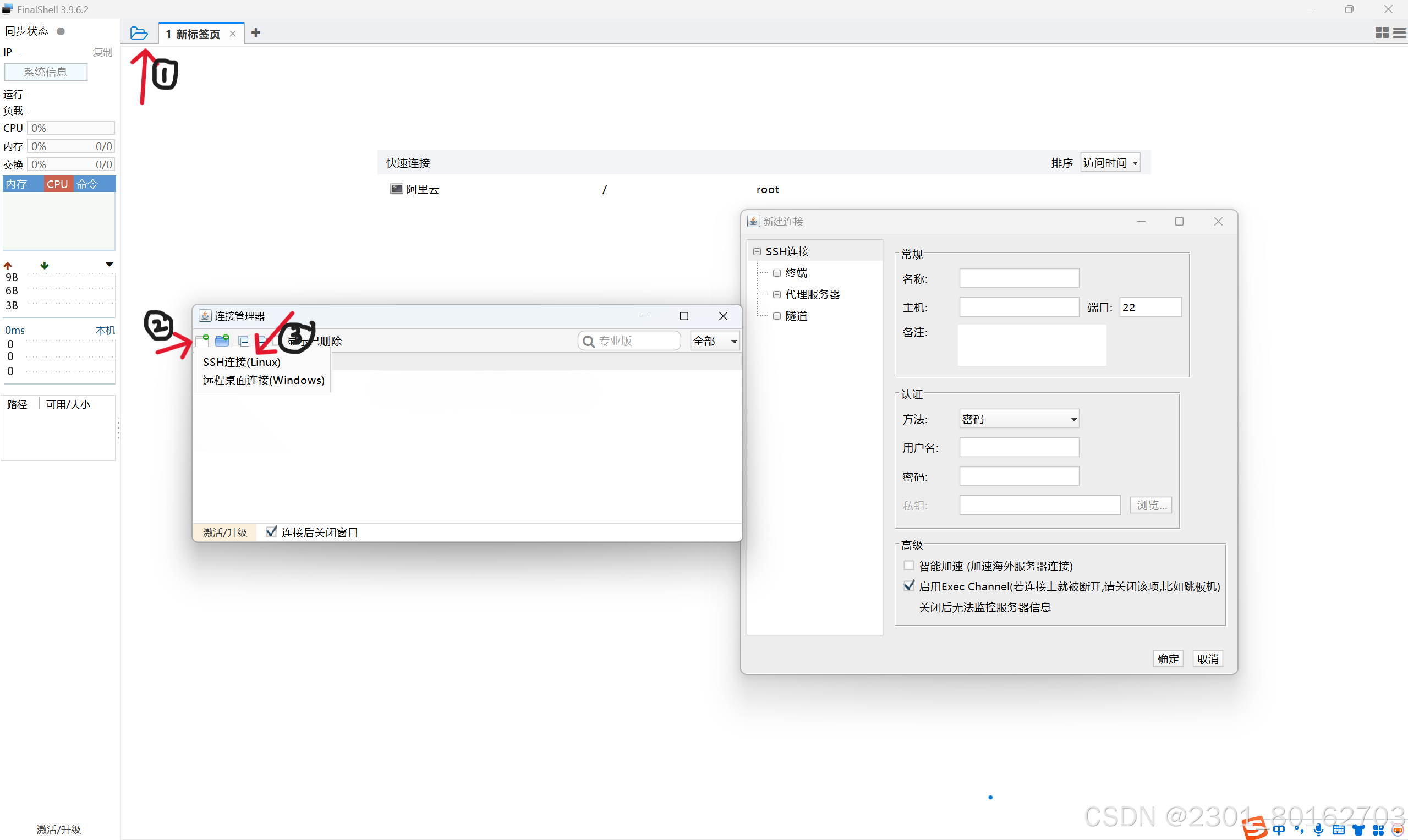
Task: Select 远程桌面连接(Windows) menu entry
Action: point(263,380)
